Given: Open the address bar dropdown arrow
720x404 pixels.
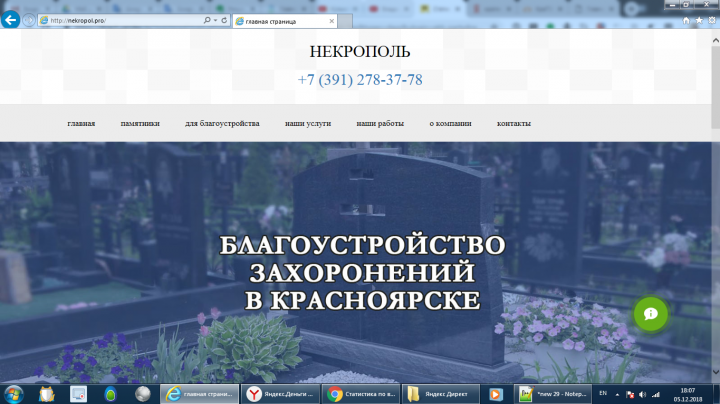Looking at the screenshot, I should tap(215, 20).
